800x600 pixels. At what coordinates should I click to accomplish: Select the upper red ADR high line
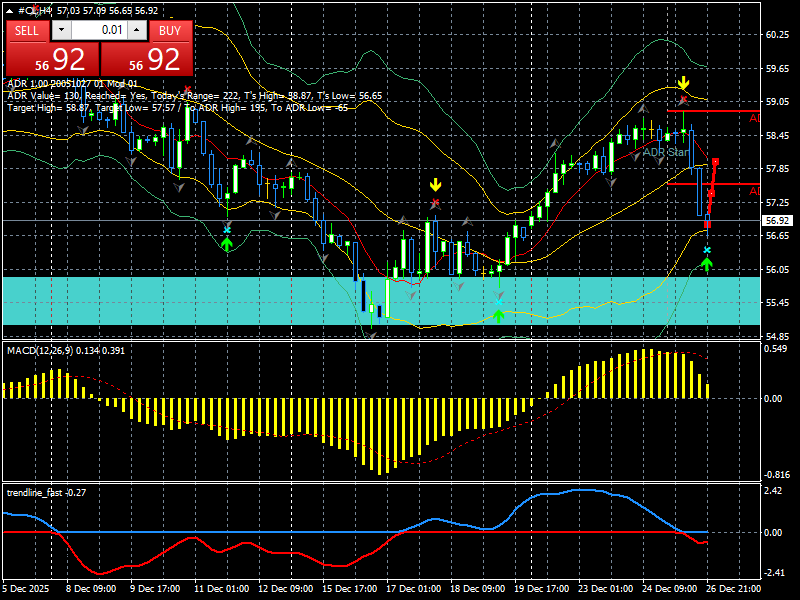pyautogui.click(x=713, y=111)
